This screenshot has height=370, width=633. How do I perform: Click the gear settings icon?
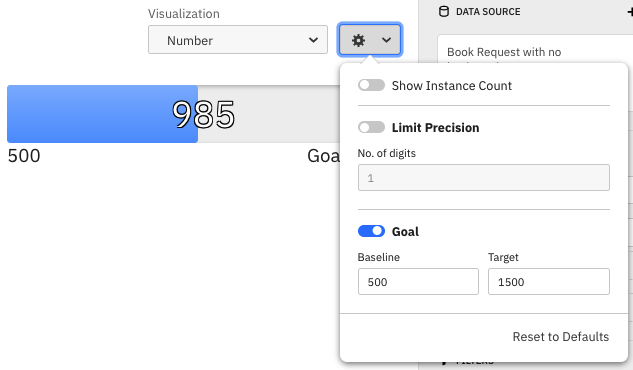pyautogui.click(x=358, y=40)
